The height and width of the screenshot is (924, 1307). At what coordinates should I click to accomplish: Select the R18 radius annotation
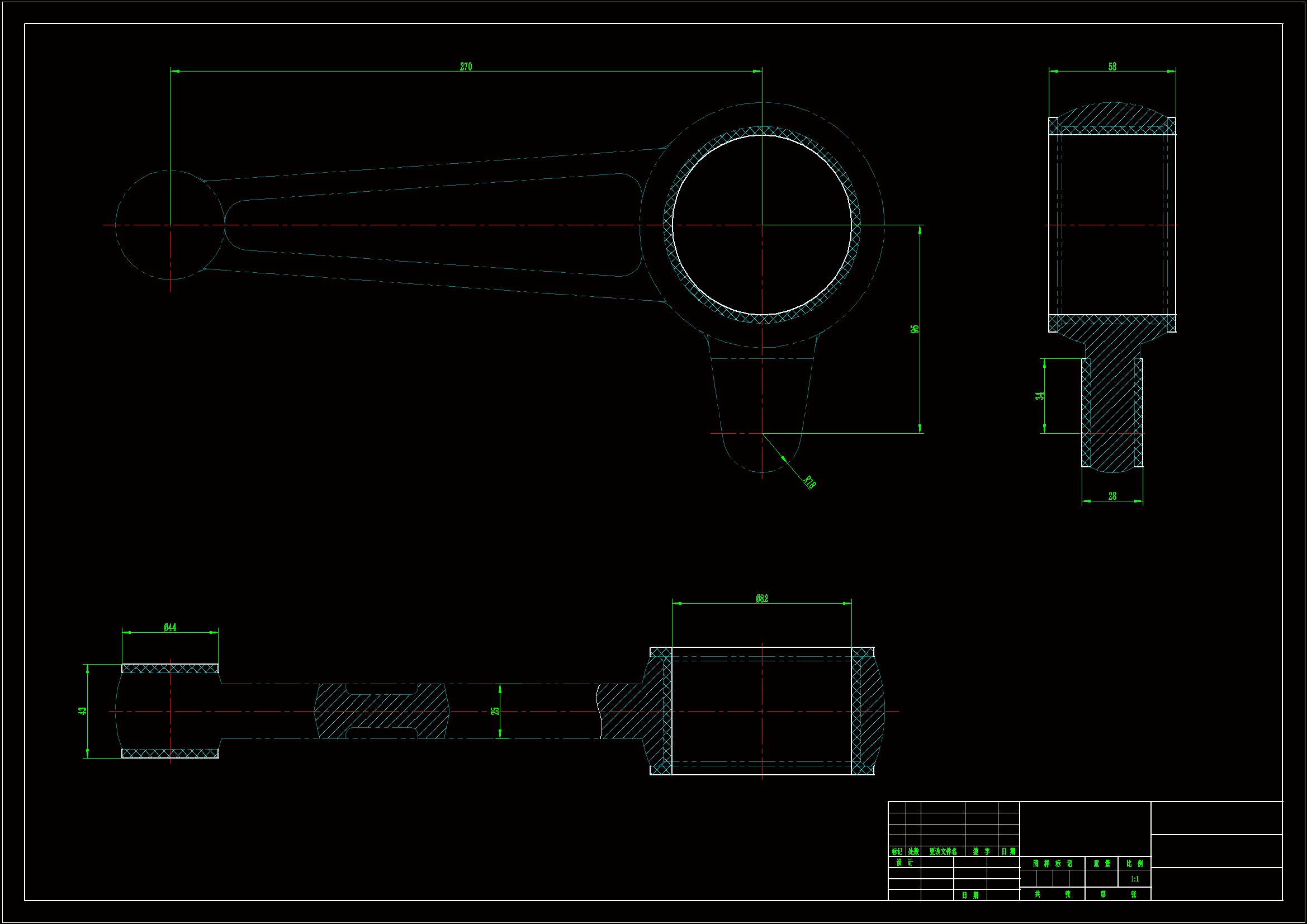tap(809, 482)
